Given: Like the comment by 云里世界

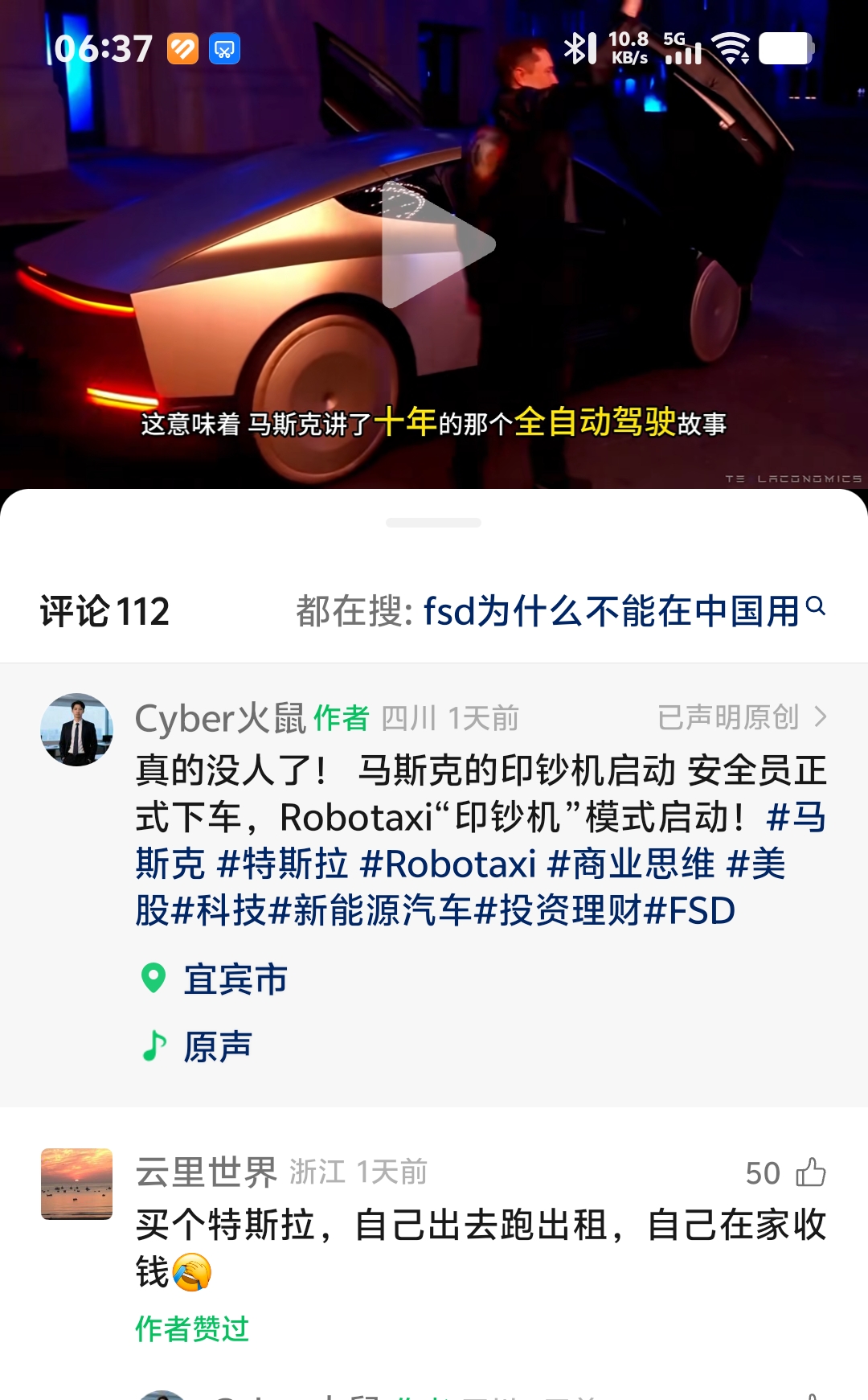Looking at the screenshot, I should click(x=810, y=1172).
